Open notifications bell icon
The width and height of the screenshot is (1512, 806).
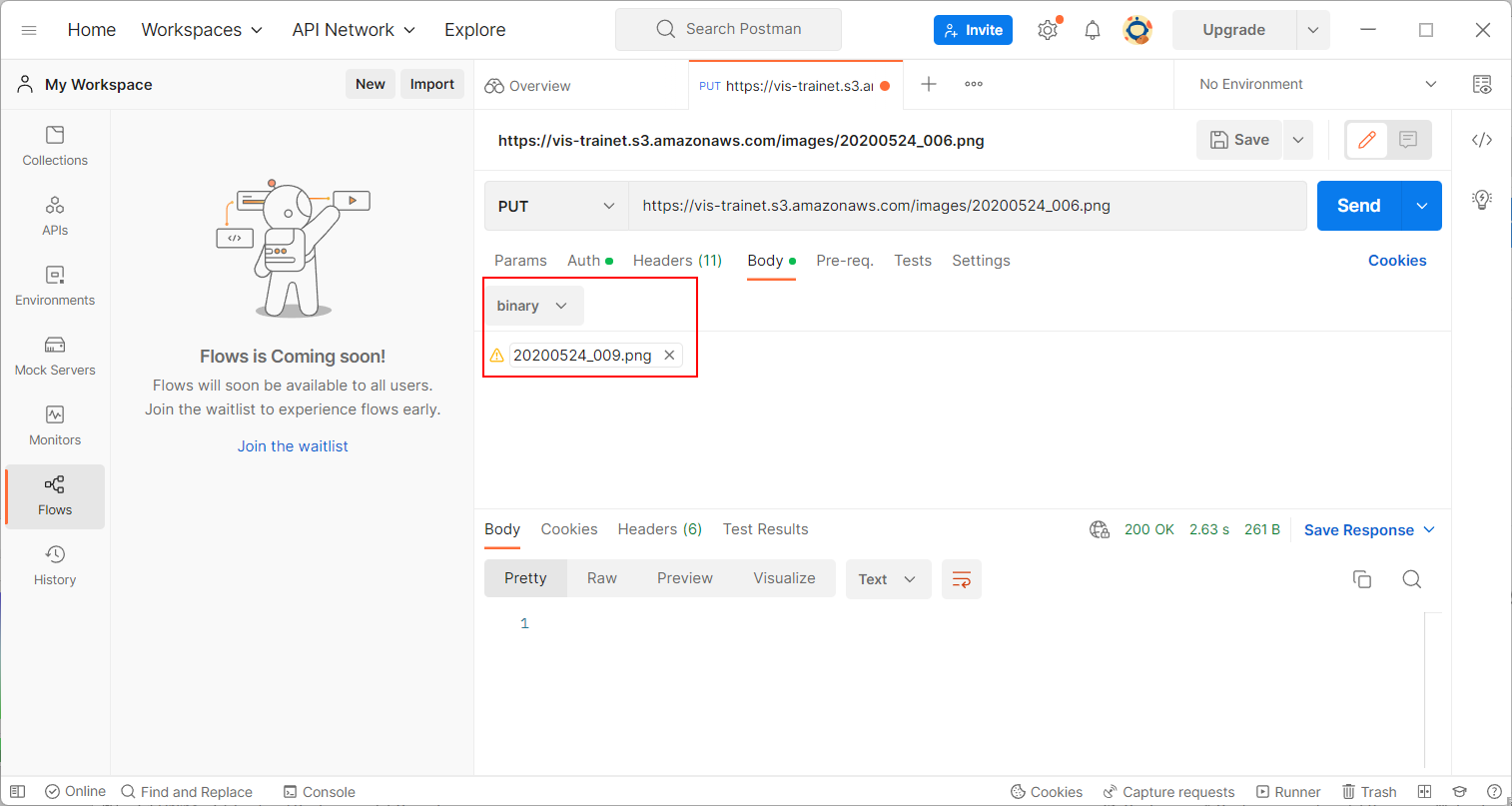tap(1093, 30)
